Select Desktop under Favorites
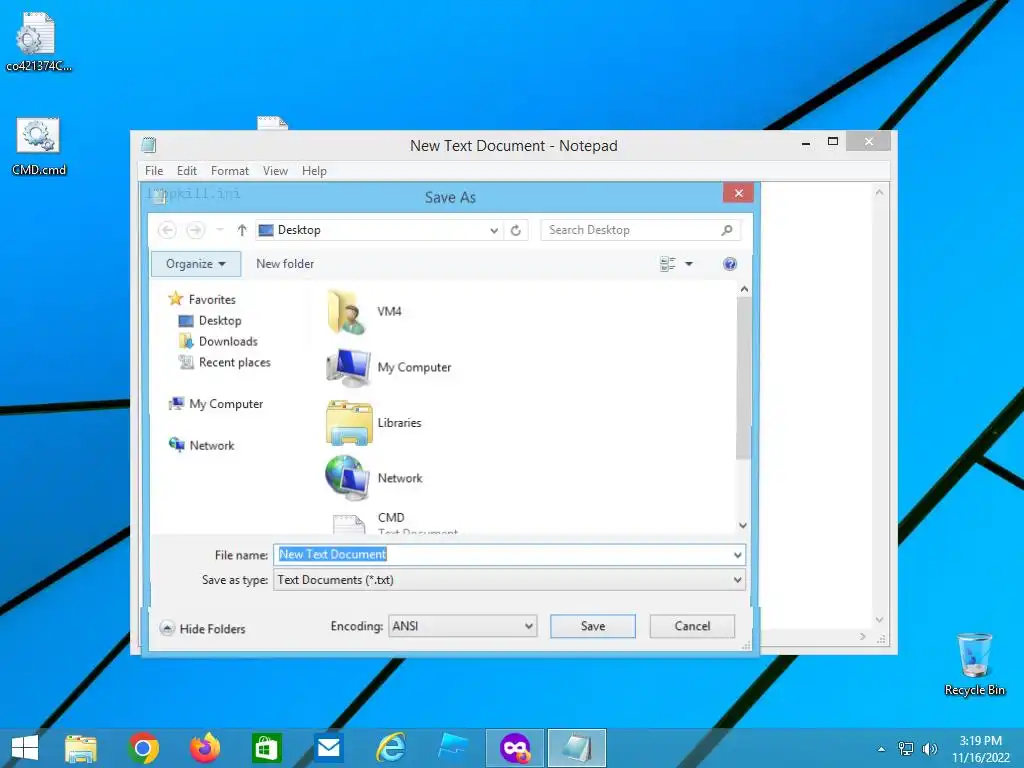 coord(210,321)
